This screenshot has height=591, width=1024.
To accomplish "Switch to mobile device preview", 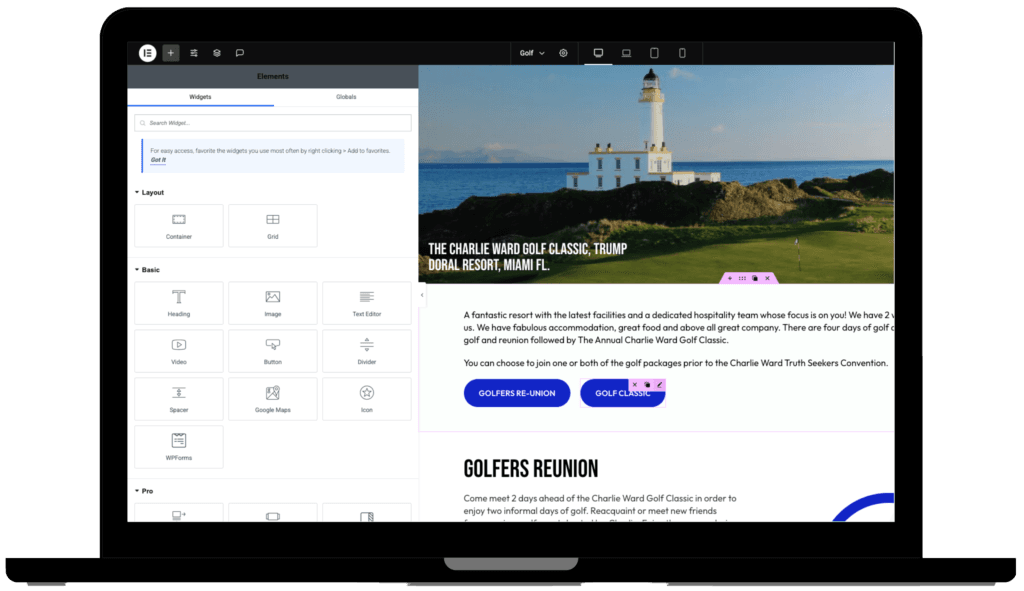I will [682, 53].
